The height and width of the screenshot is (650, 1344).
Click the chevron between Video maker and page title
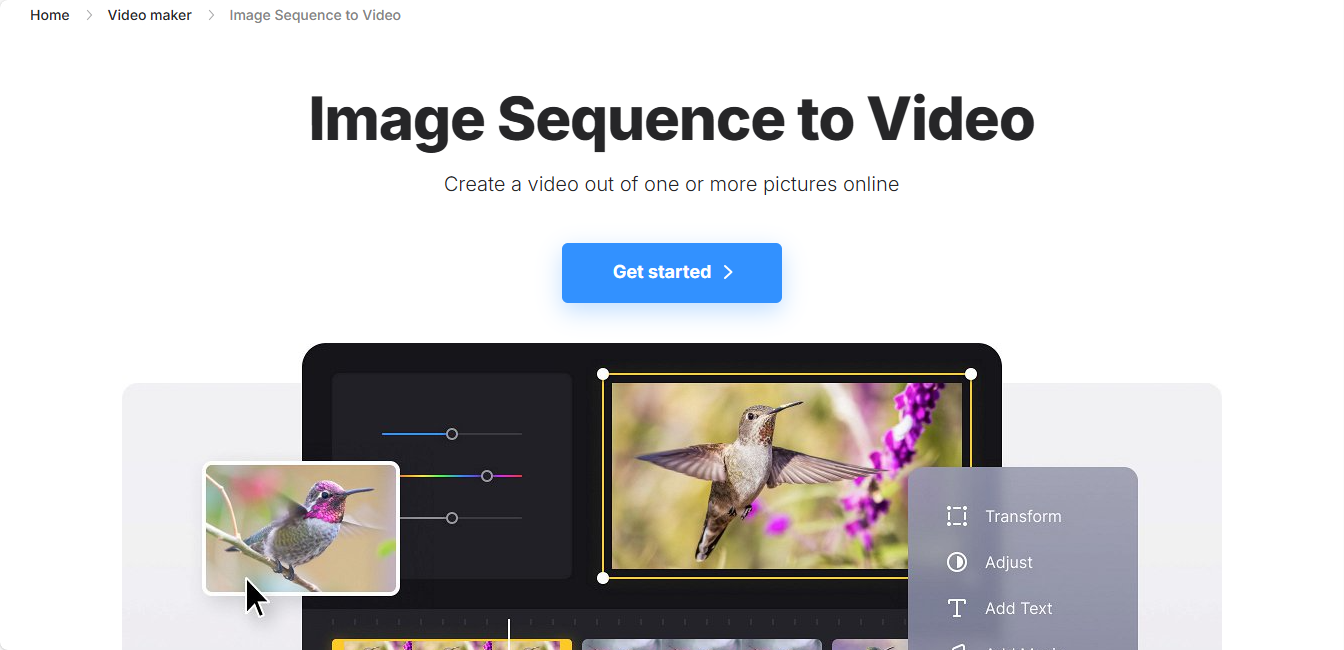click(x=209, y=15)
